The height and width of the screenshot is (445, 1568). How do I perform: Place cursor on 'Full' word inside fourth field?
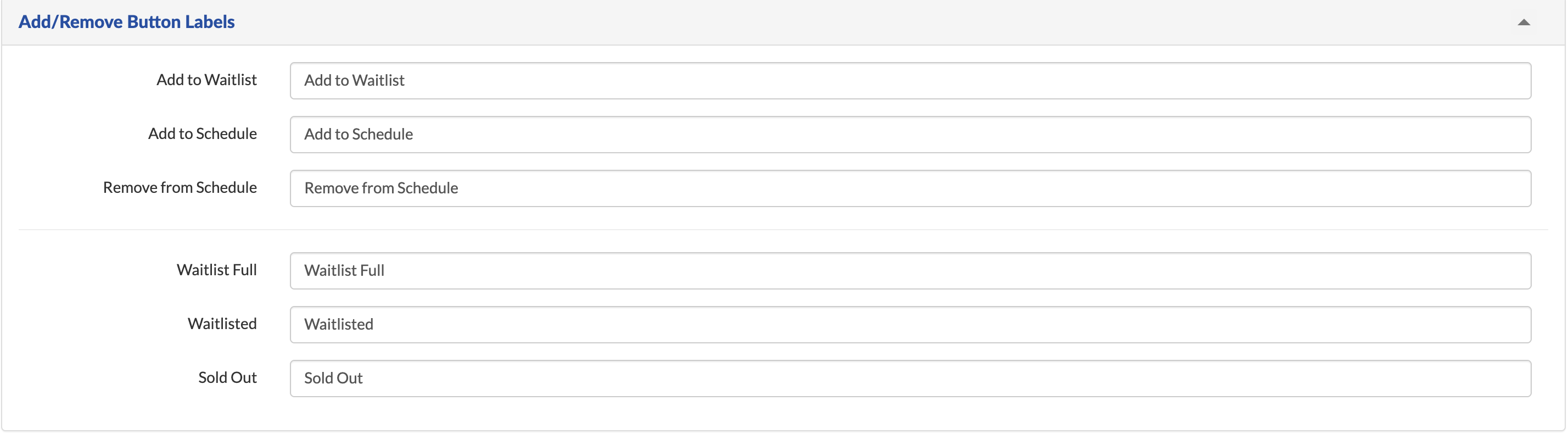point(372,271)
